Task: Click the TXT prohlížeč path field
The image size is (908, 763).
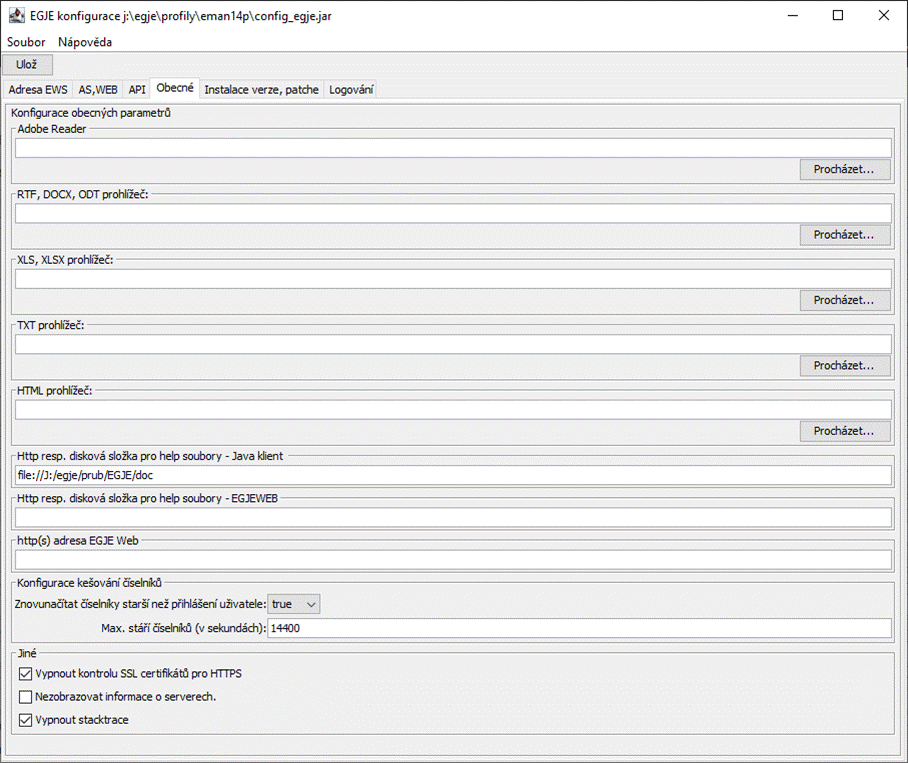Action: pos(453,344)
